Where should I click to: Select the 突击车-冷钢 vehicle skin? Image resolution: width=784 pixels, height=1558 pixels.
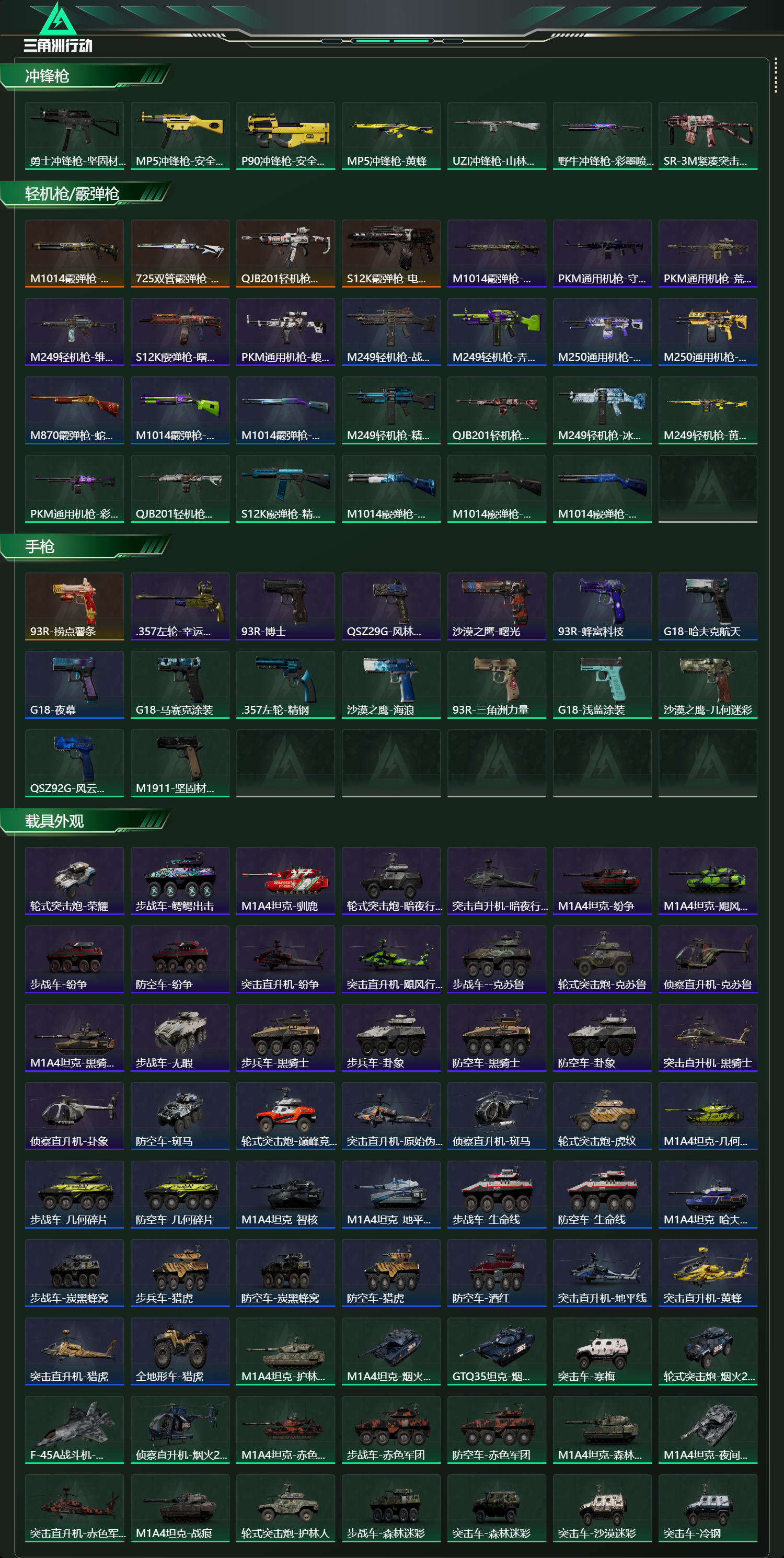708,1508
